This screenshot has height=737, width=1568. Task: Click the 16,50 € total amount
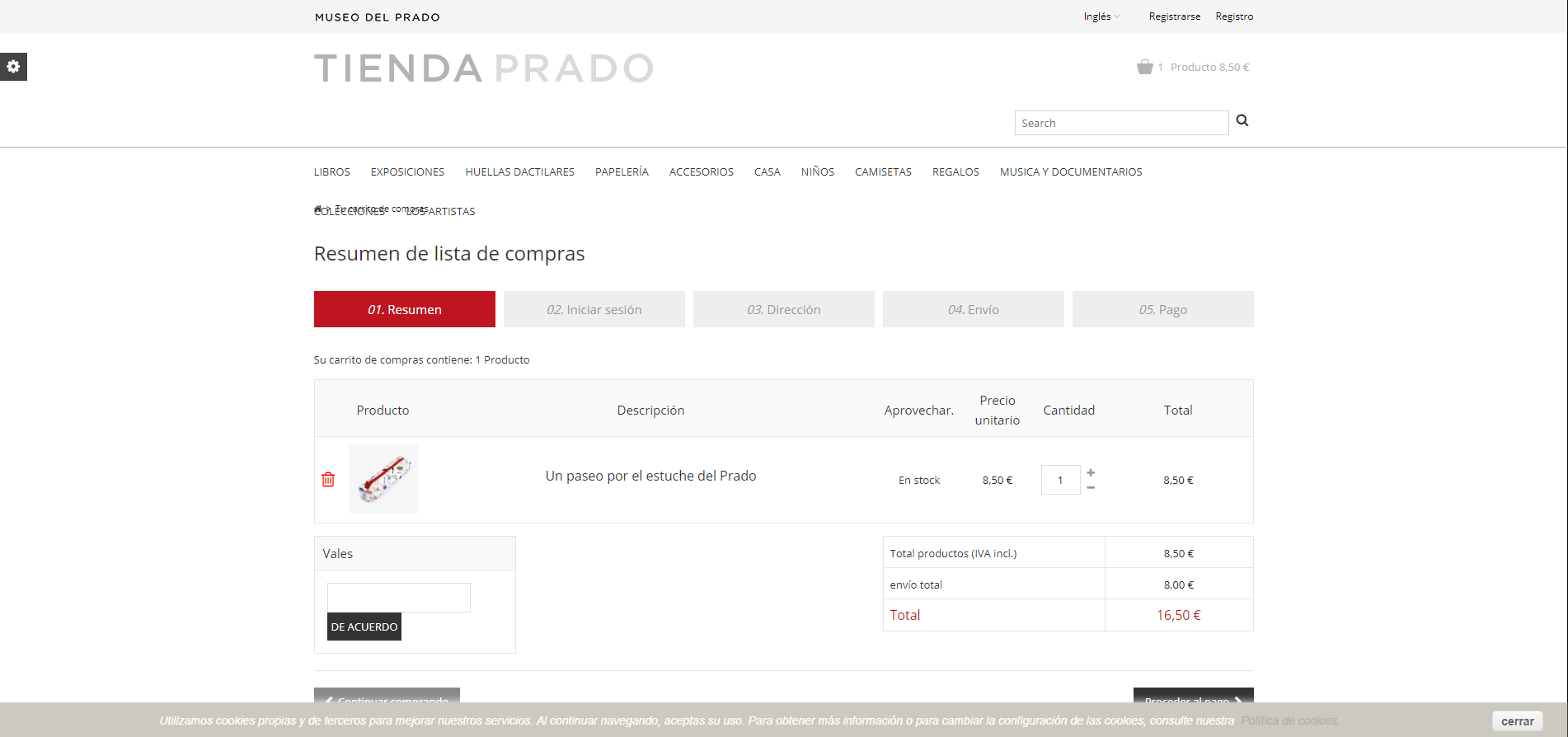[1178, 615]
